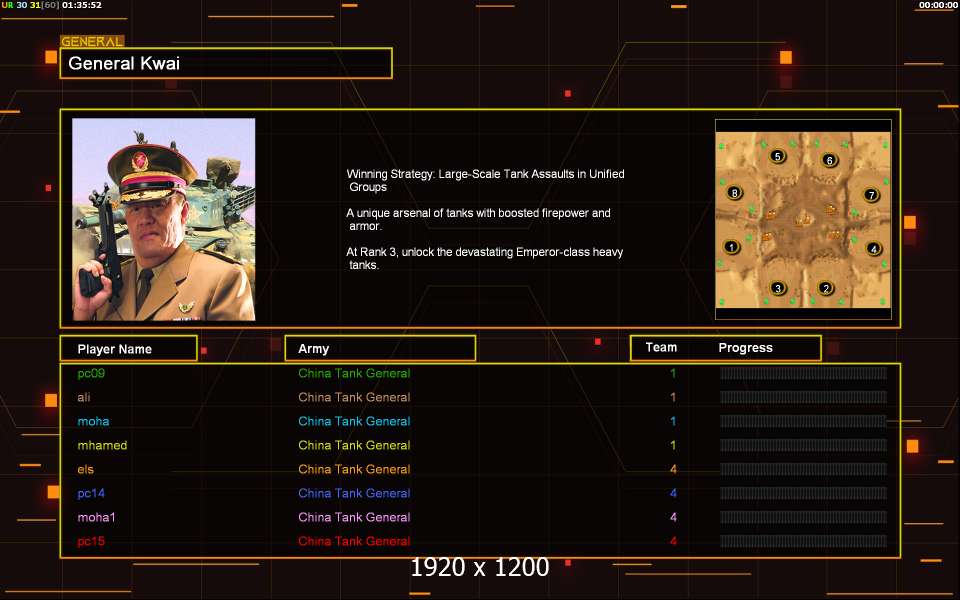The image size is (960, 600).
Task: Select player name pc14
Action: click(91, 493)
